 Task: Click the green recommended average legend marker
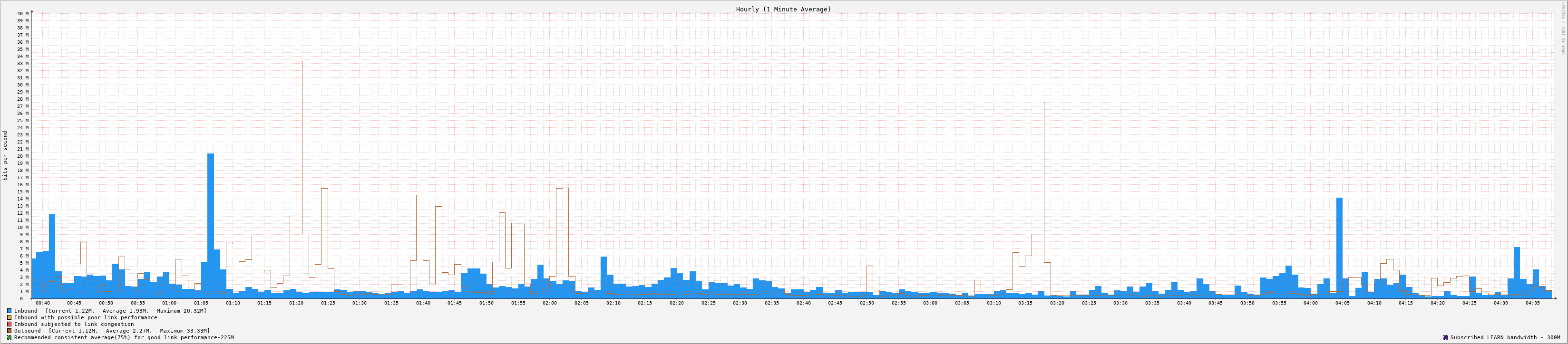[9, 337]
